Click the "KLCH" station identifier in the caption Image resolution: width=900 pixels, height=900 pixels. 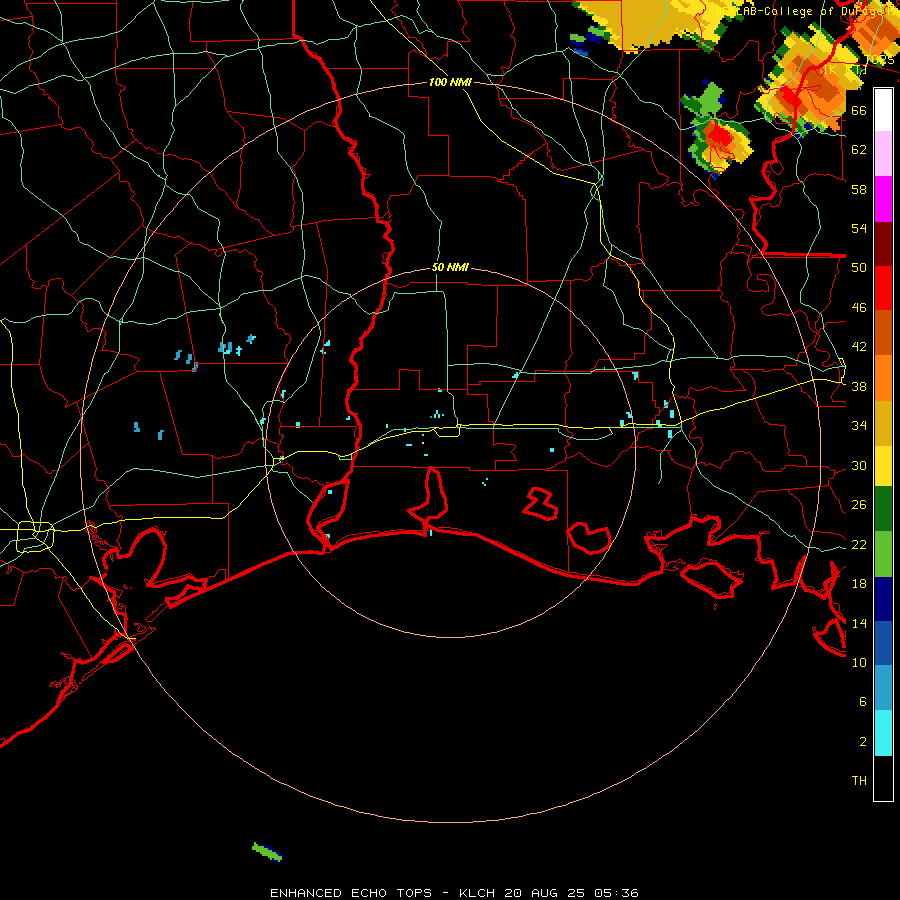point(477,893)
